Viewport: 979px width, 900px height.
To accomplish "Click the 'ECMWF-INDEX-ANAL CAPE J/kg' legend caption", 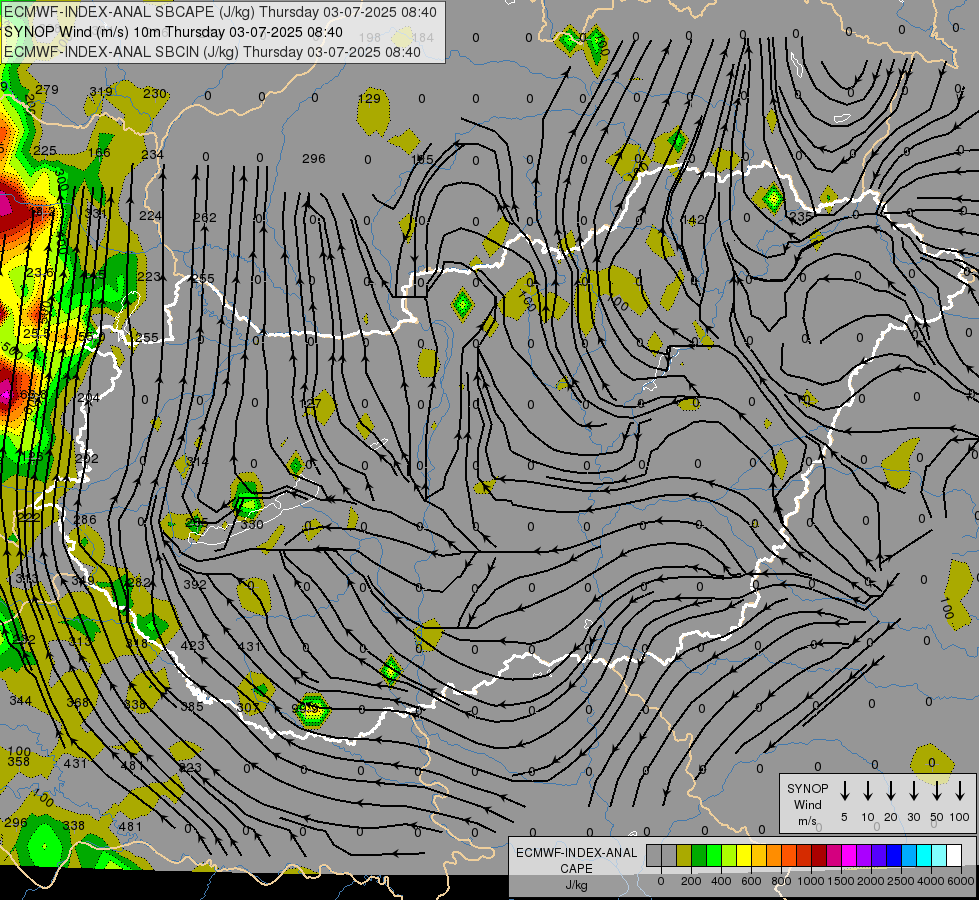I will [576, 869].
